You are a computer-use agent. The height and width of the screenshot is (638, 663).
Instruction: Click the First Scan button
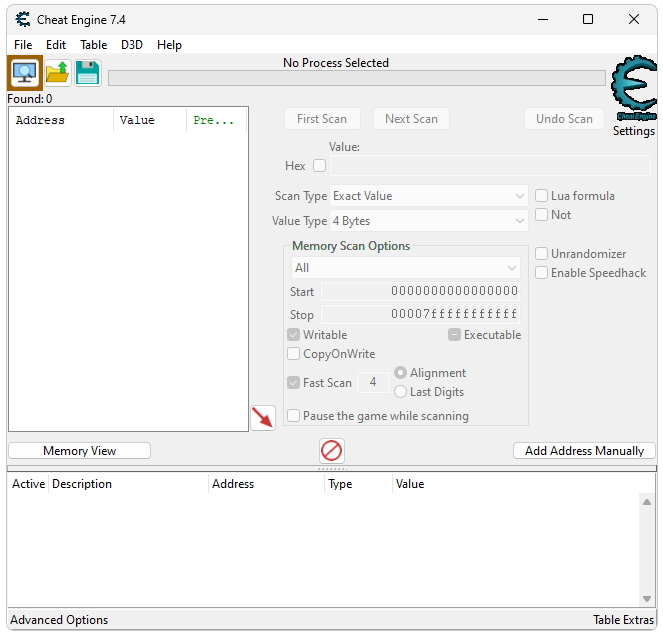point(322,119)
